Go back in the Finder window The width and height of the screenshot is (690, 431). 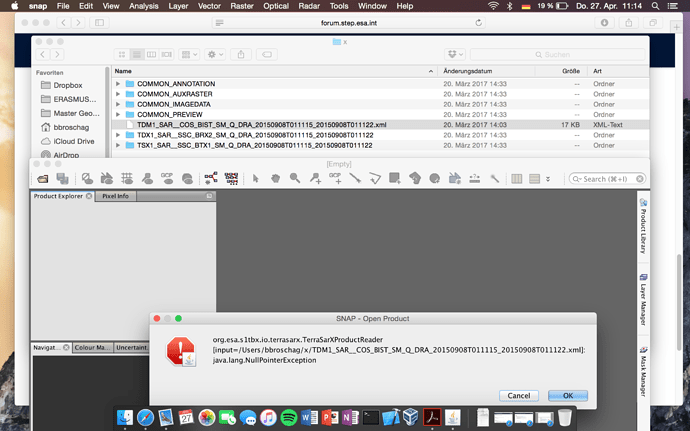(42, 55)
